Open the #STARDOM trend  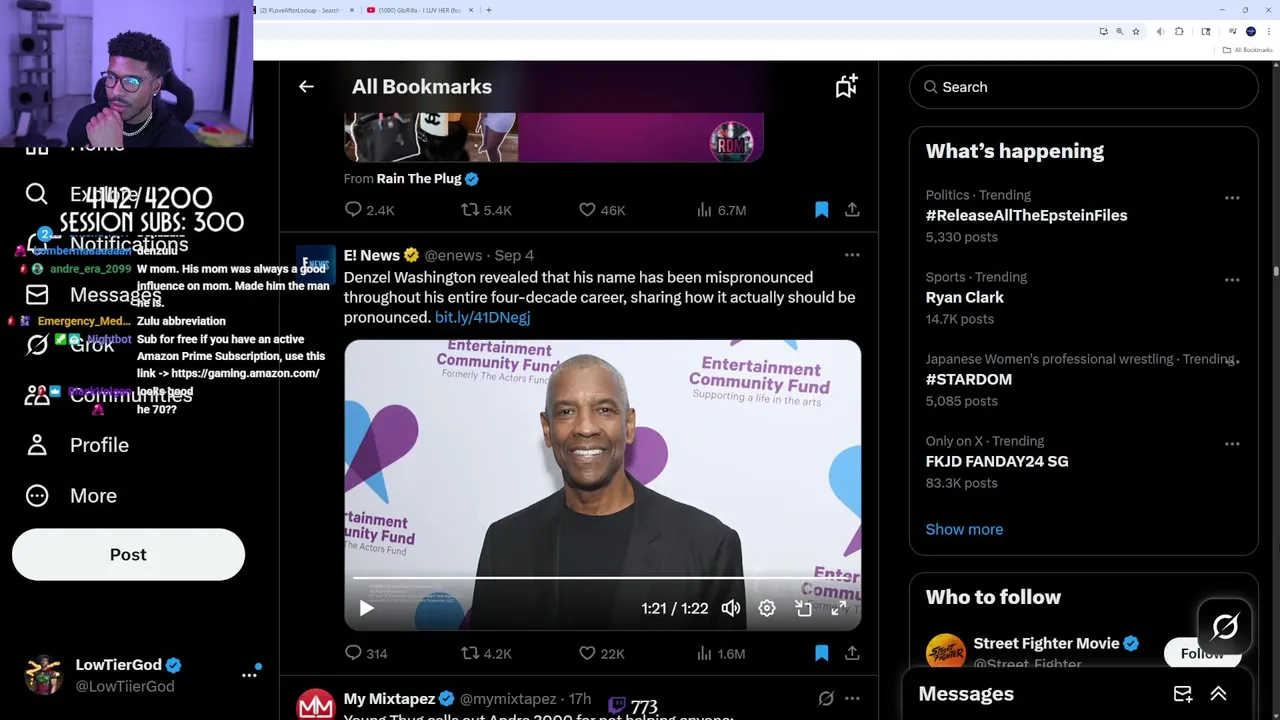point(969,379)
